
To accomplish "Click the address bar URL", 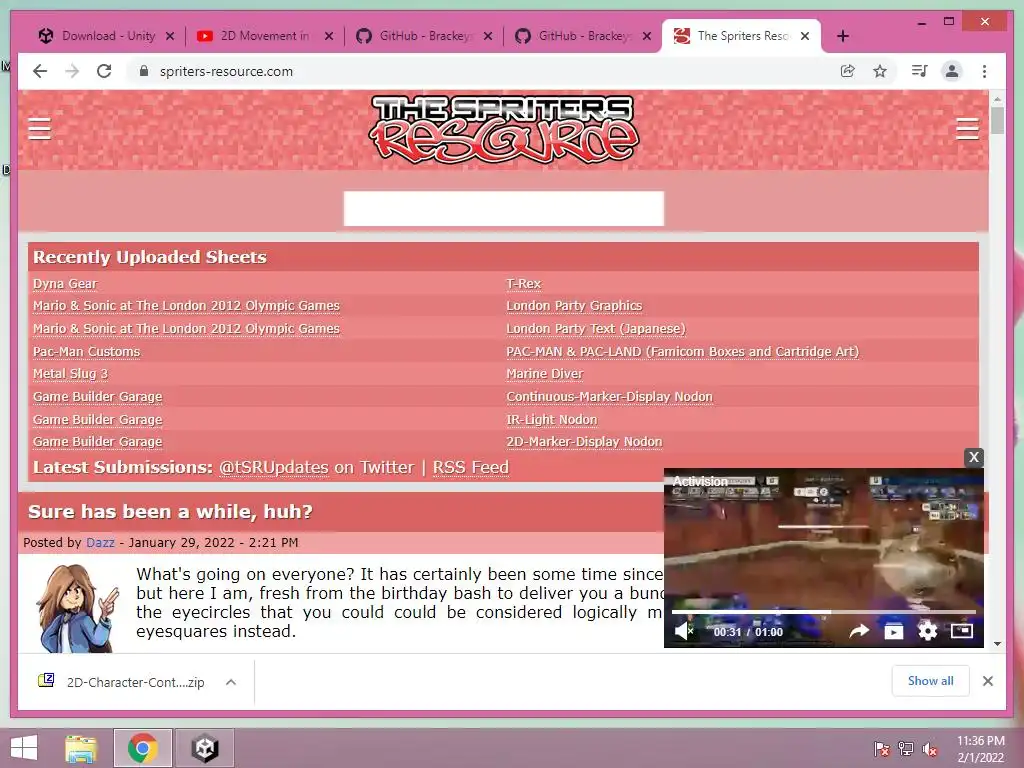I will click(x=226, y=71).
